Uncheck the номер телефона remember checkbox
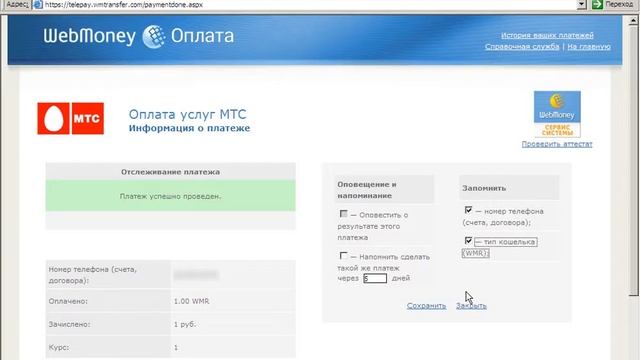The image size is (640, 360). (468, 210)
